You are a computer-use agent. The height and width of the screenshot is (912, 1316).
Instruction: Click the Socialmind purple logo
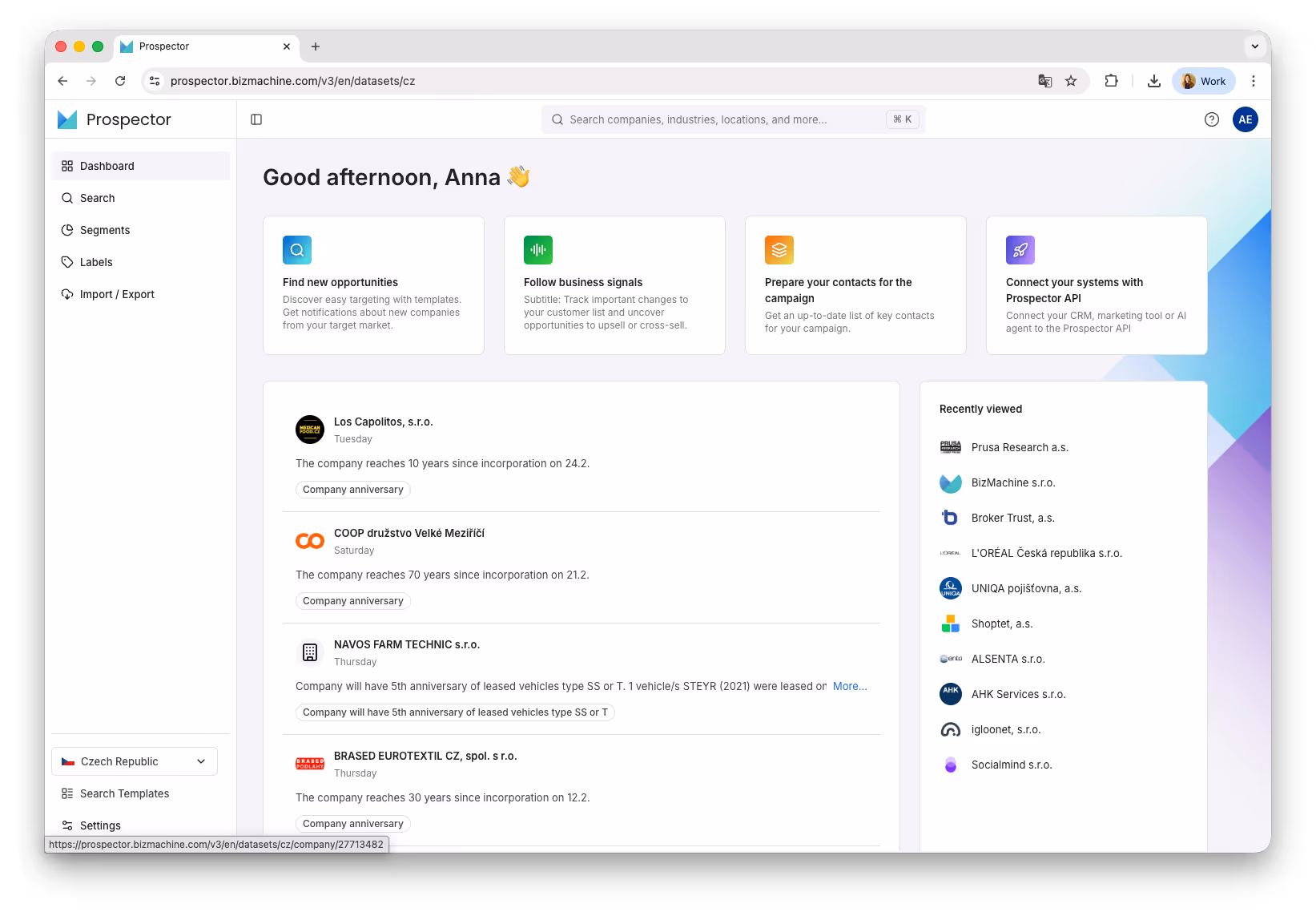(x=951, y=765)
